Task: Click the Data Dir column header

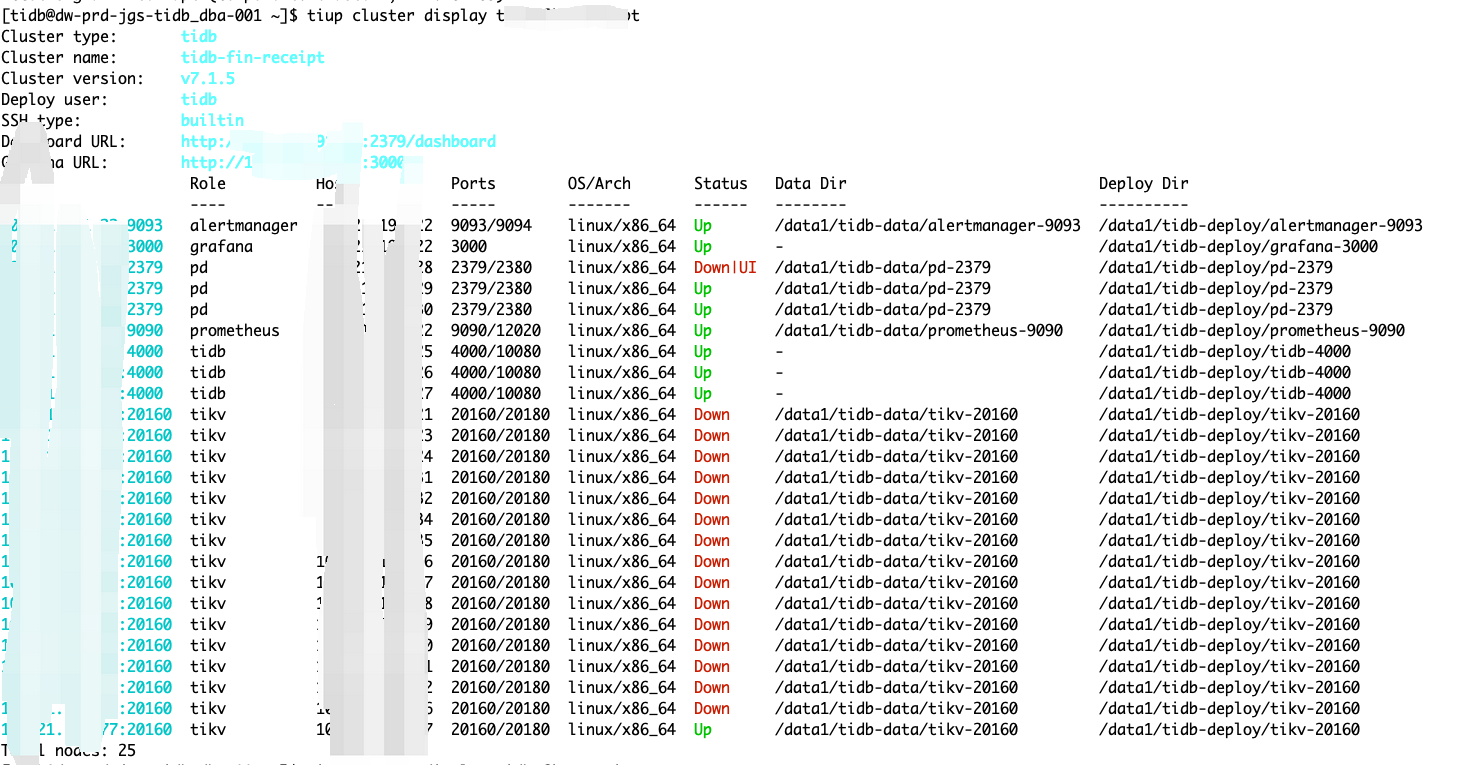Action: (x=811, y=184)
